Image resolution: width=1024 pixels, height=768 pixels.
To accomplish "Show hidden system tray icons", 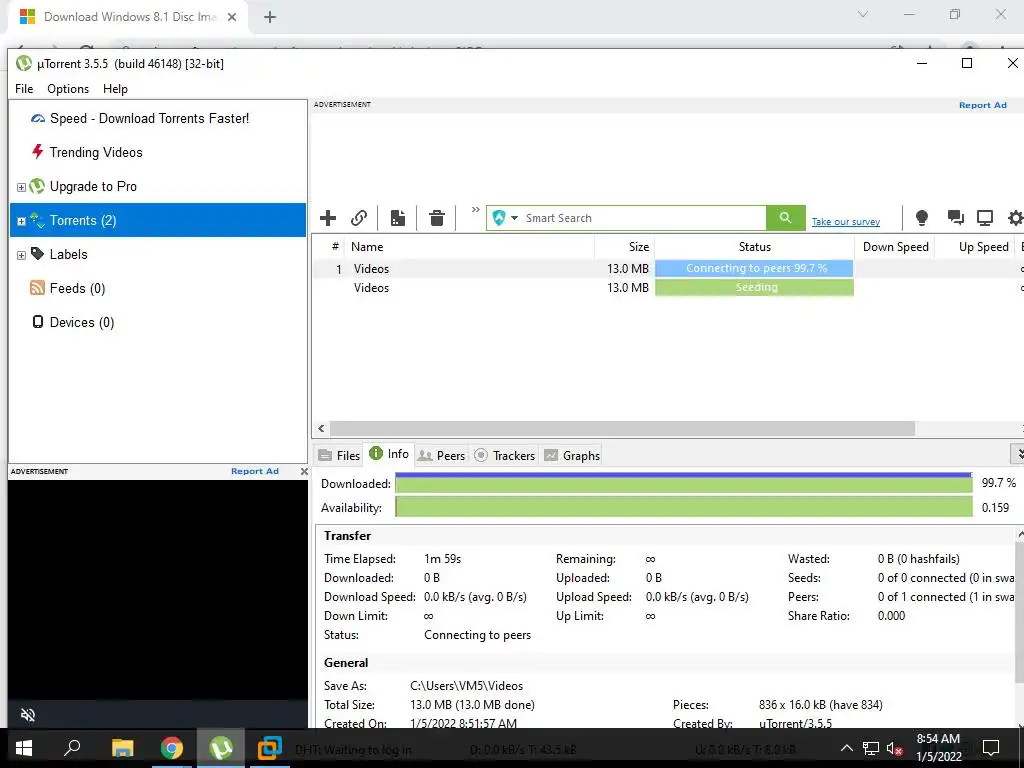I will coord(846,748).
